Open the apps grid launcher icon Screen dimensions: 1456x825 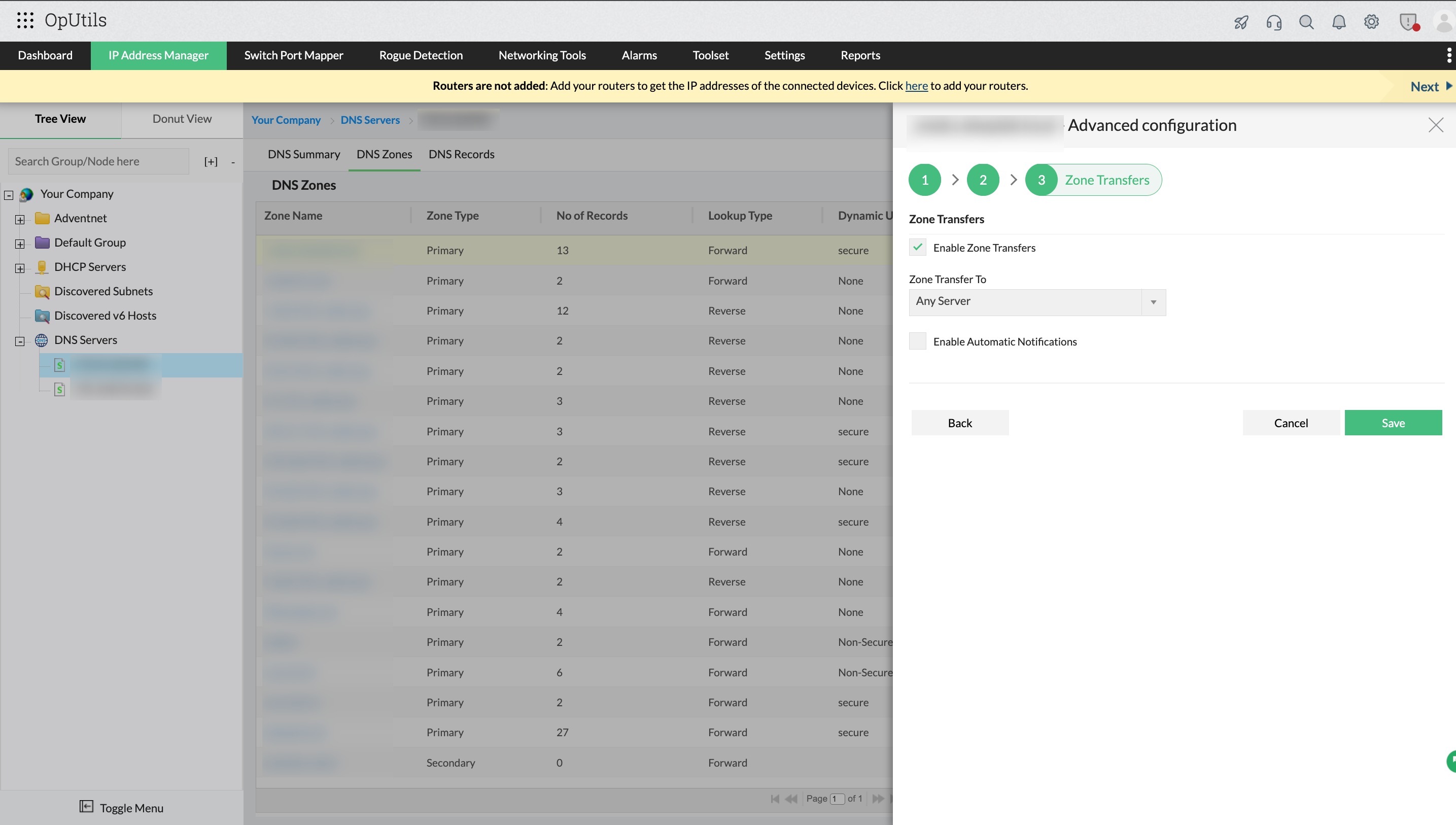coord(25,20)
